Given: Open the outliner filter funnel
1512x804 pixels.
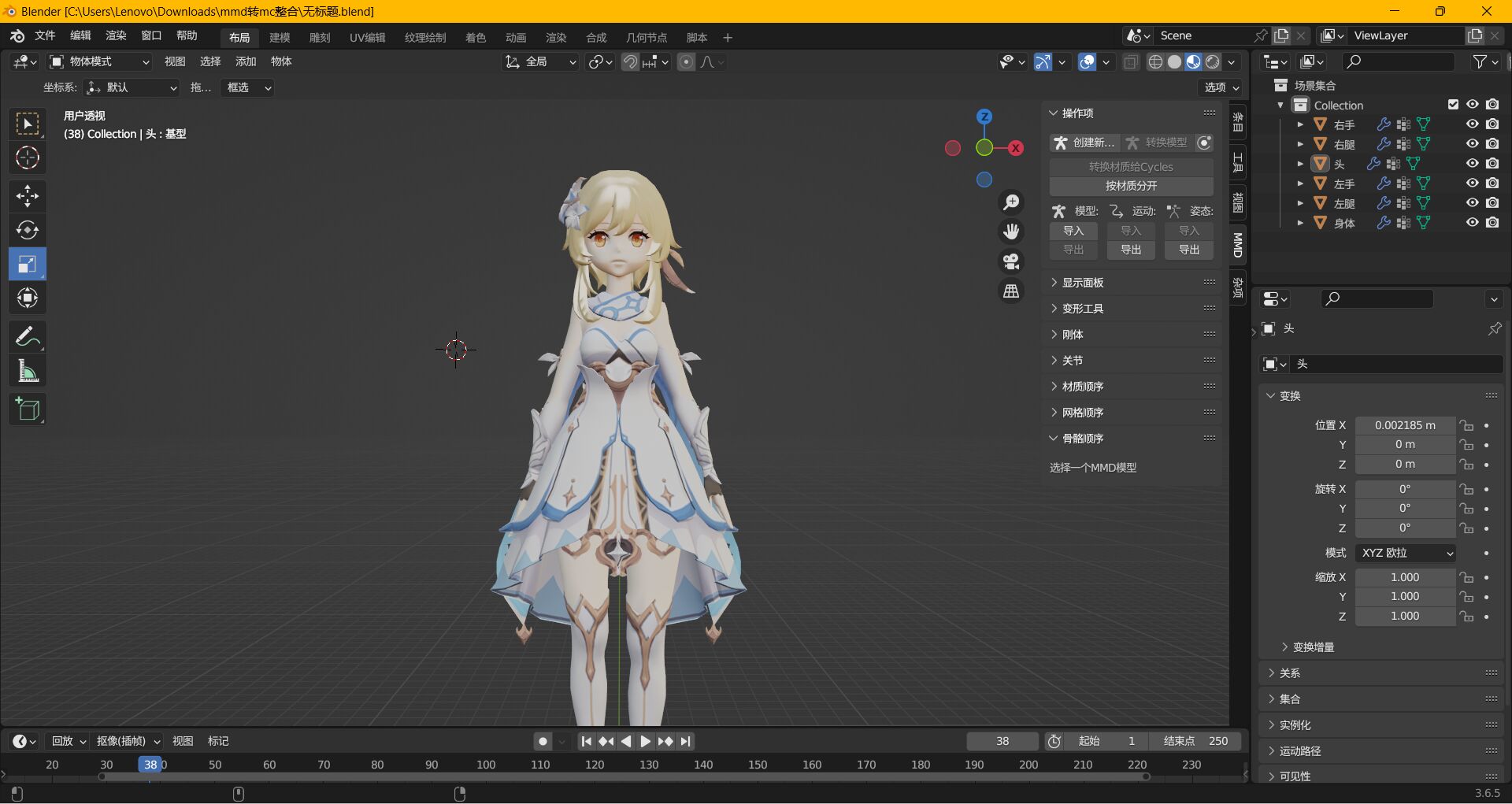Looking at the screenshot, I should click(x=1480, y=61).
